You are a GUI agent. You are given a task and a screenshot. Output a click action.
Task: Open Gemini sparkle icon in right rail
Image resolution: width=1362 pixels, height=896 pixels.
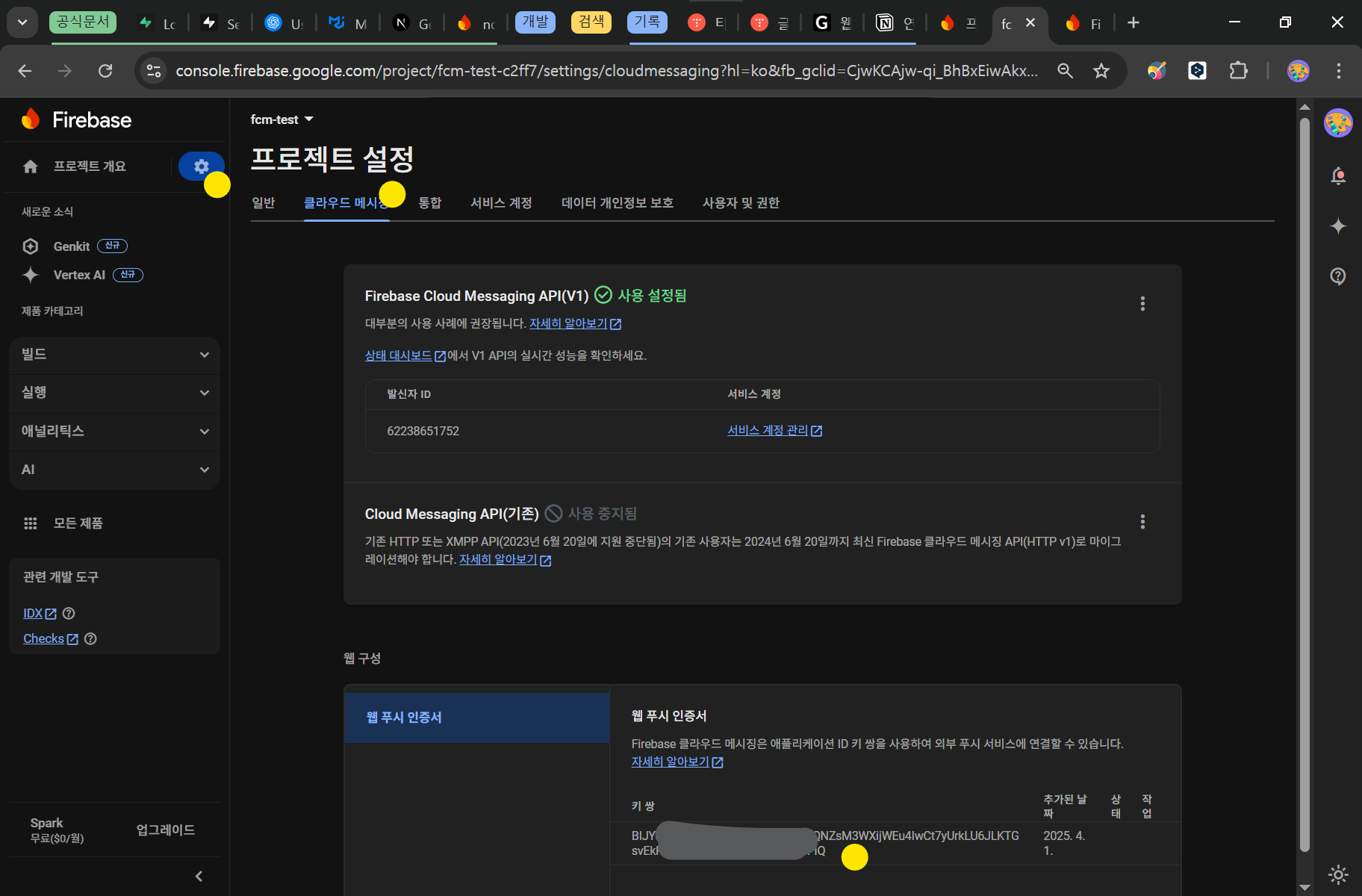[x=1338, y=226]
